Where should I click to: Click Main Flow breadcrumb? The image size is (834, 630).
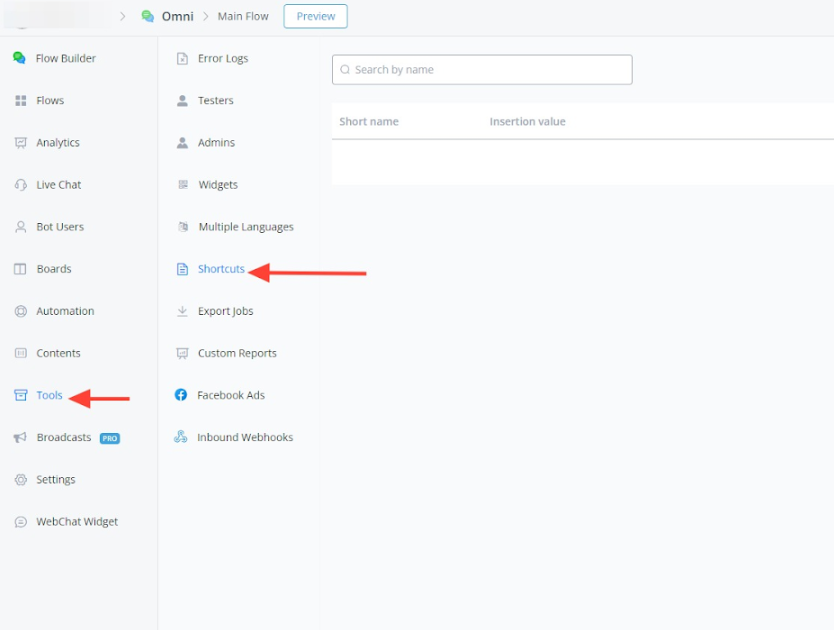244,16
